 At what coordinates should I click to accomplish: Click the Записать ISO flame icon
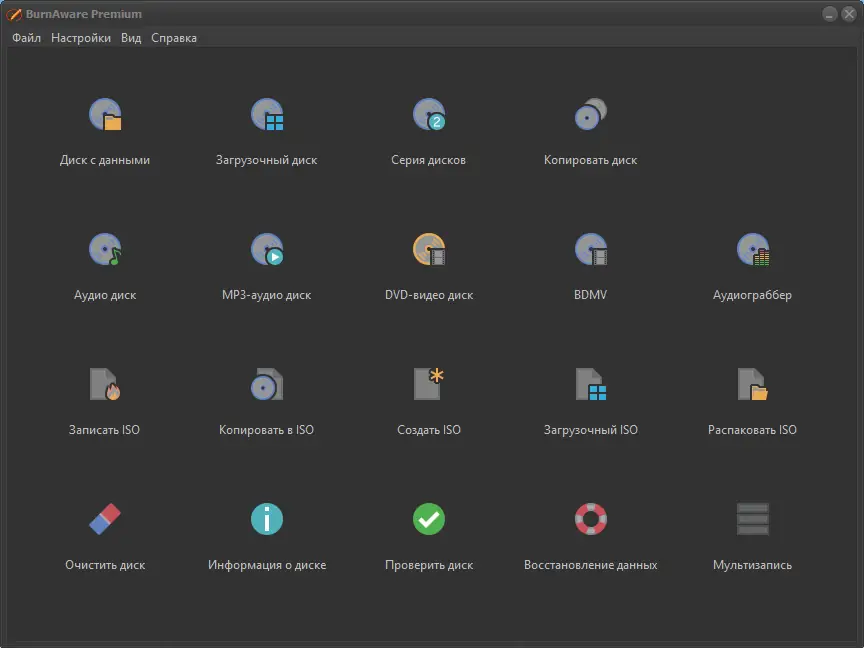click(x=105, y=384)
